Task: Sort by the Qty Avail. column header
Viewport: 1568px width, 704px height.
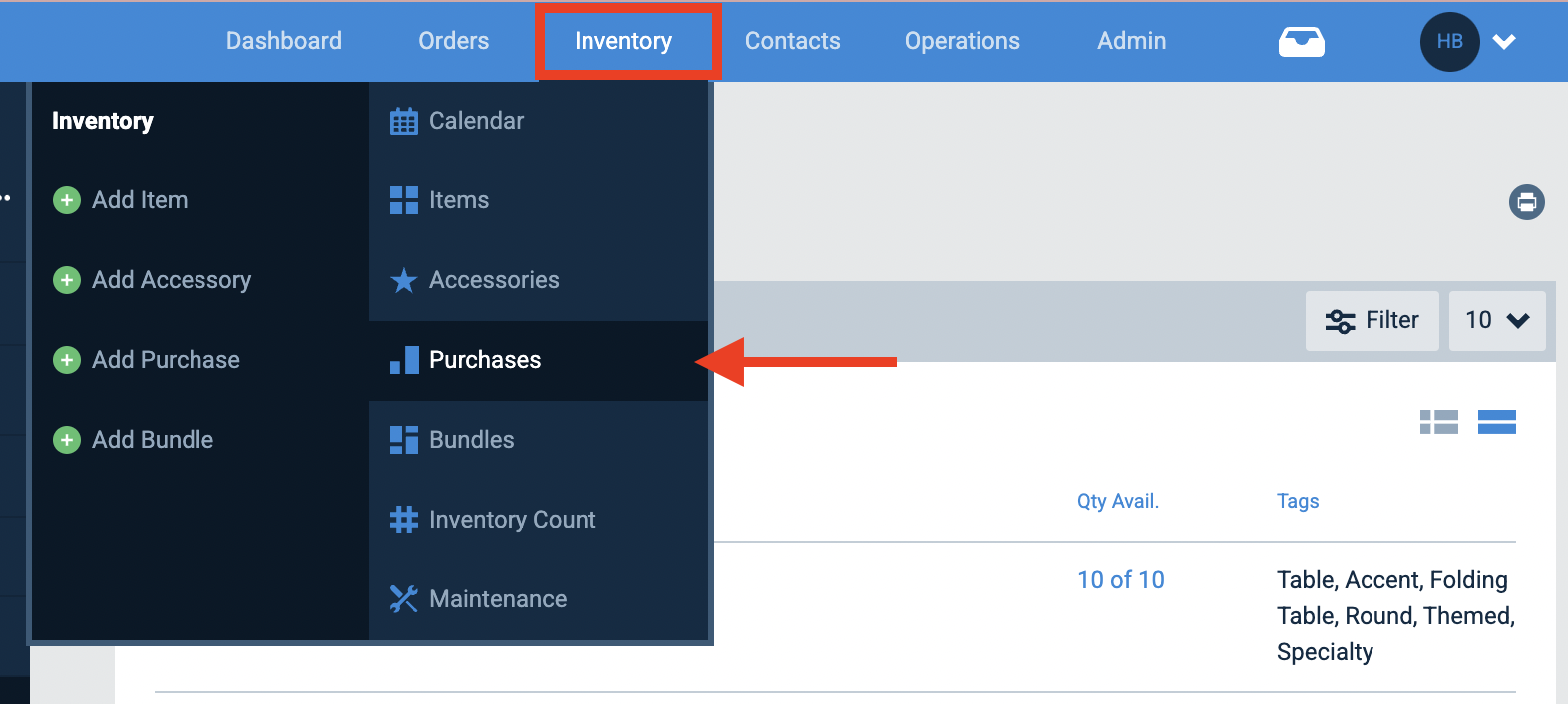Action: click(1118, 501)
